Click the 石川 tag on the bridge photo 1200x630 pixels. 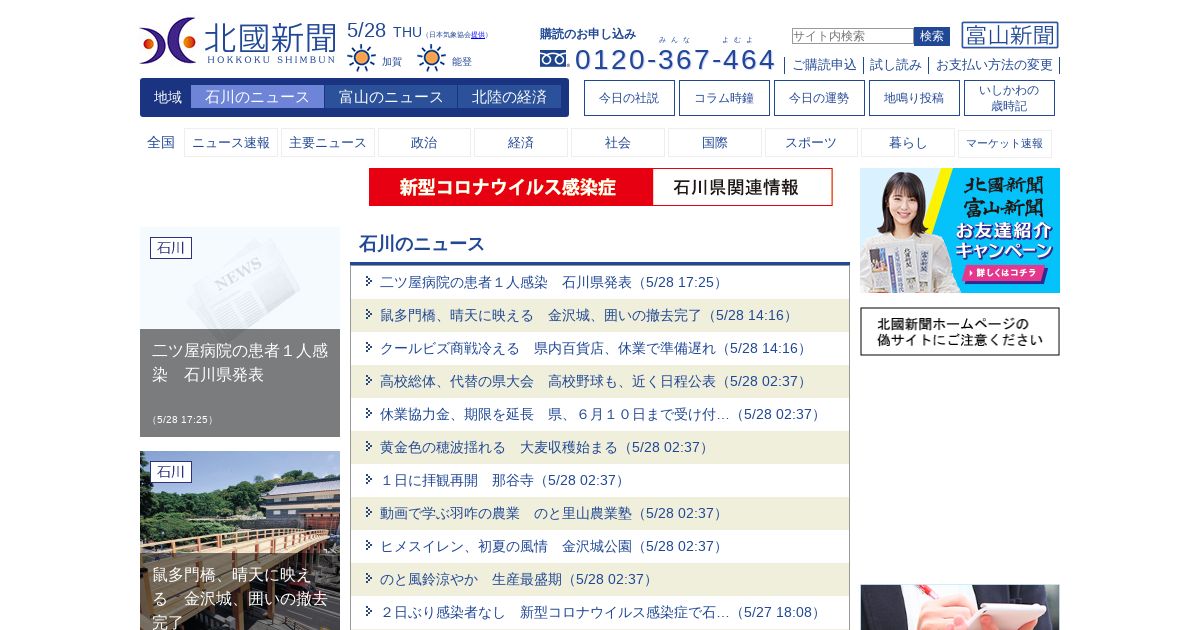point(171,472)
